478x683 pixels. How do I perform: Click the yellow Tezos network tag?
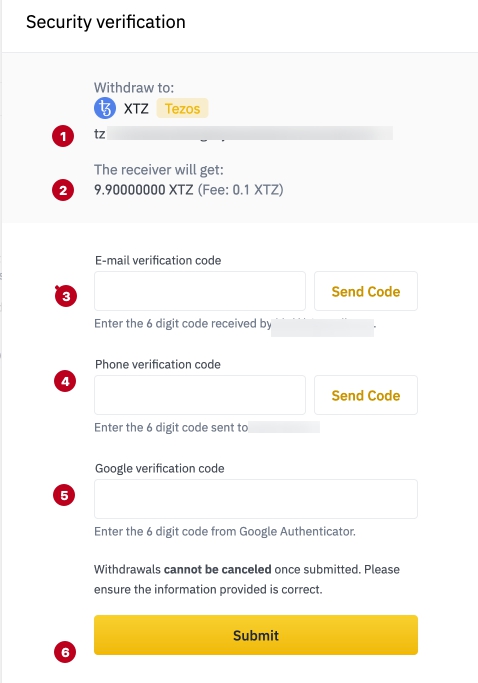(x=182, y=108)
